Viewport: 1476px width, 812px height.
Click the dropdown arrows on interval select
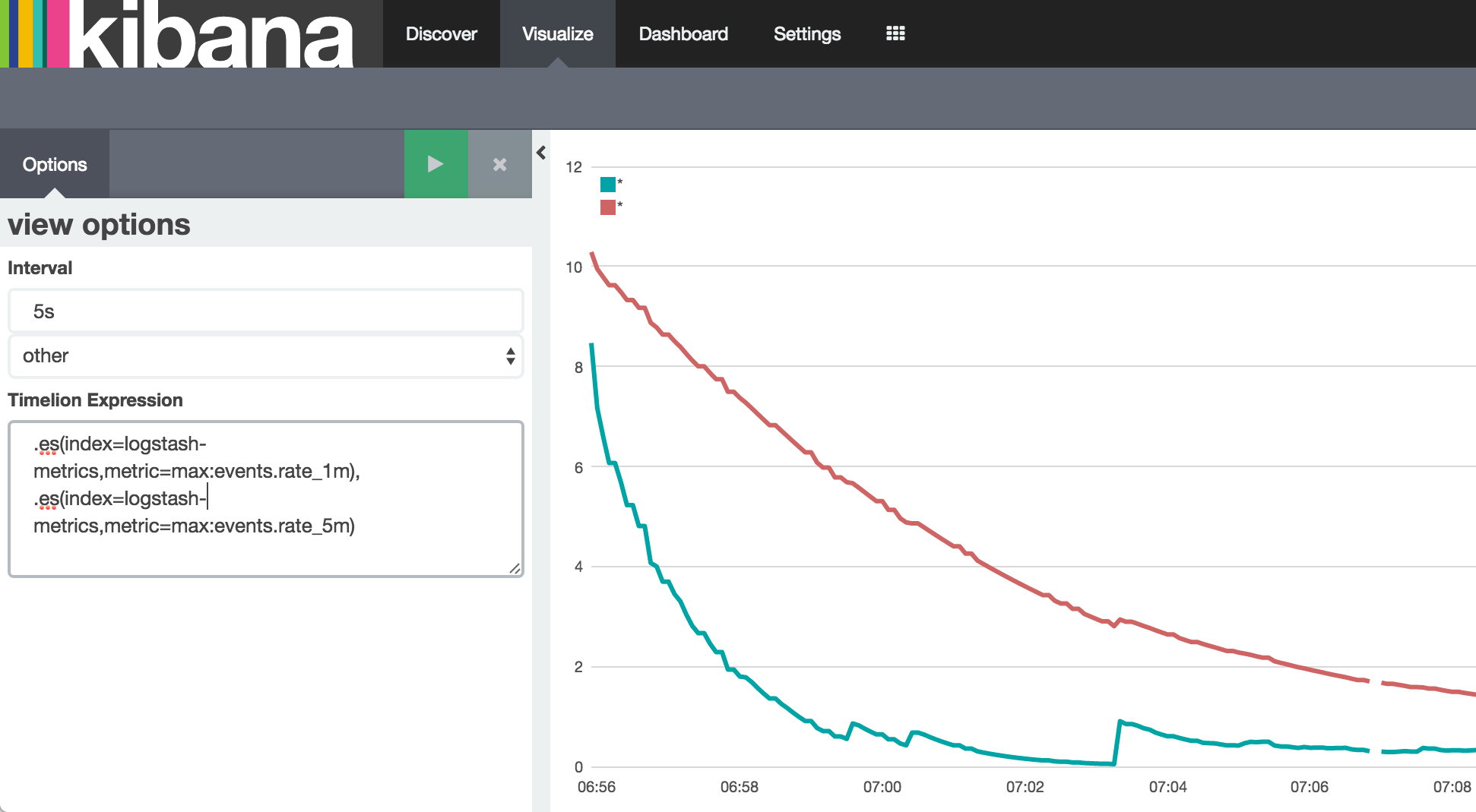coord(510,355)
